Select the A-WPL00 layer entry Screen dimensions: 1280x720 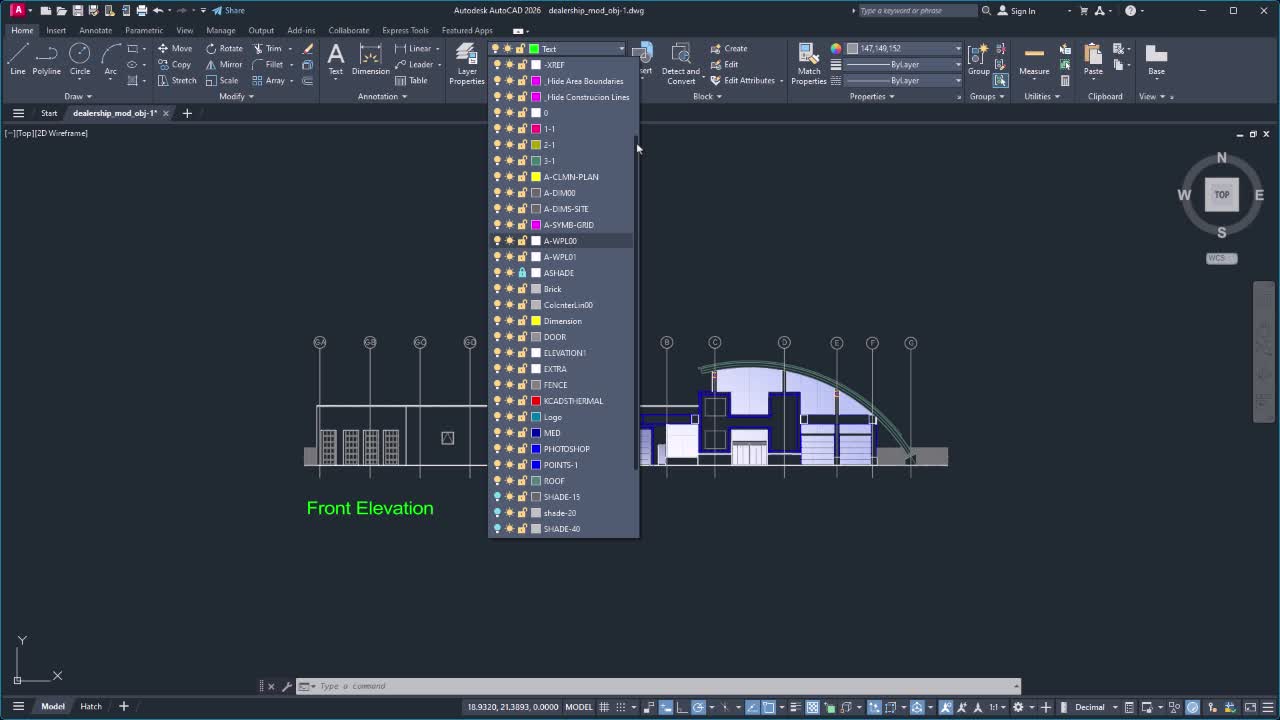(562, 241)
